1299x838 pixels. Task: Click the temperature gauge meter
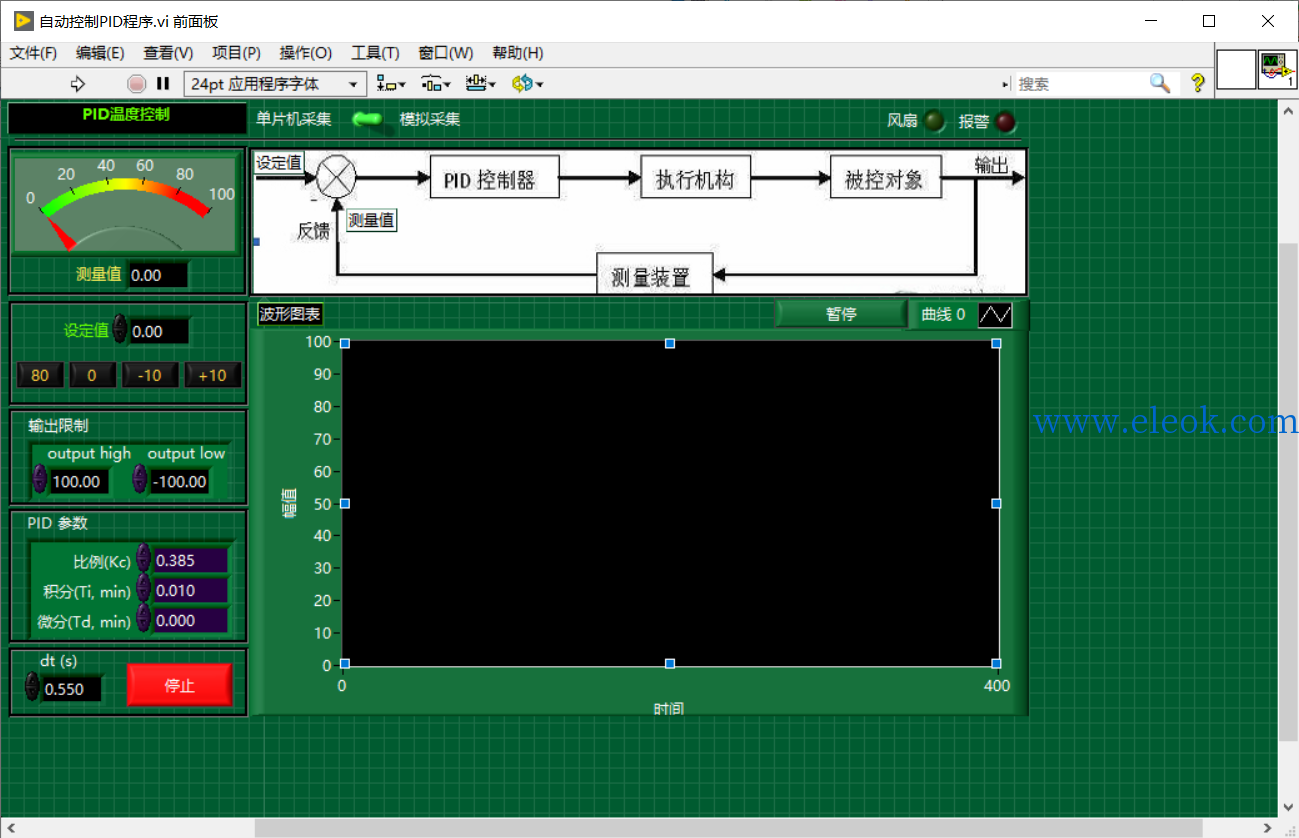(x=126, y=203)
